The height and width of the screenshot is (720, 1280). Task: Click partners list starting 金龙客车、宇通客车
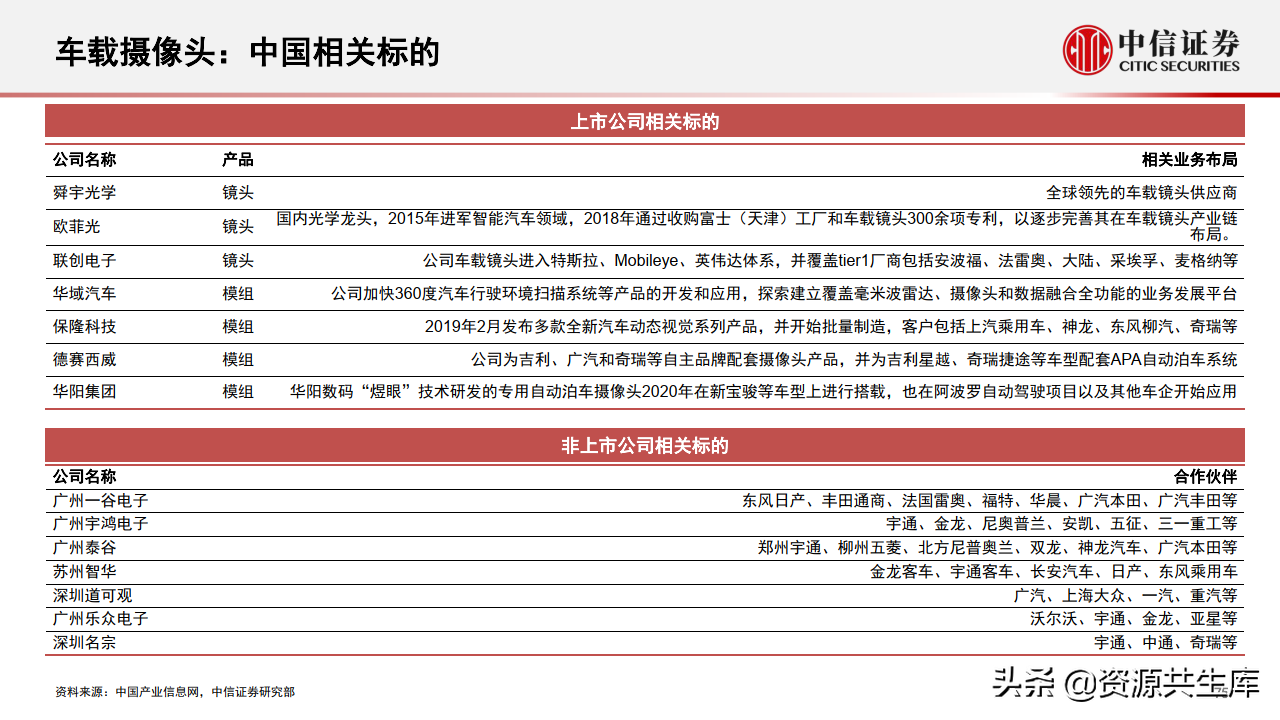click(1054, 571)
